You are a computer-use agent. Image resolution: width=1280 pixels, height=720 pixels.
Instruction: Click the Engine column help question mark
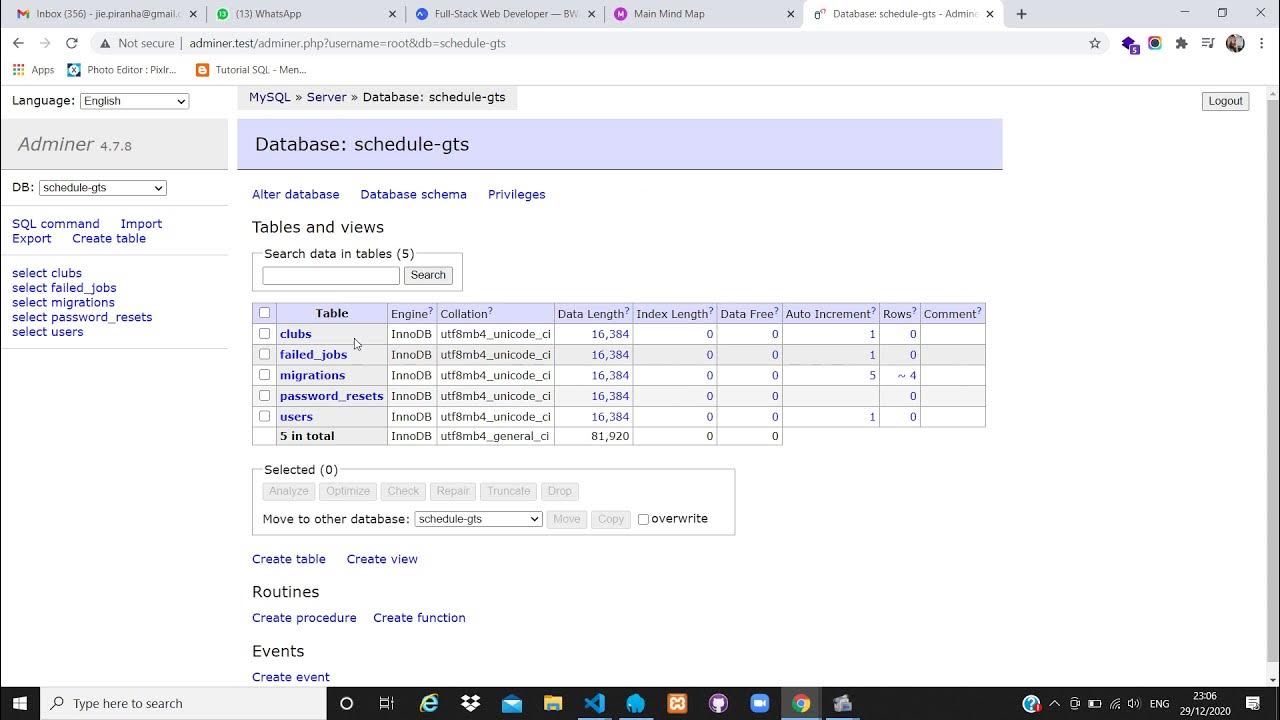(x=430, y=311)
